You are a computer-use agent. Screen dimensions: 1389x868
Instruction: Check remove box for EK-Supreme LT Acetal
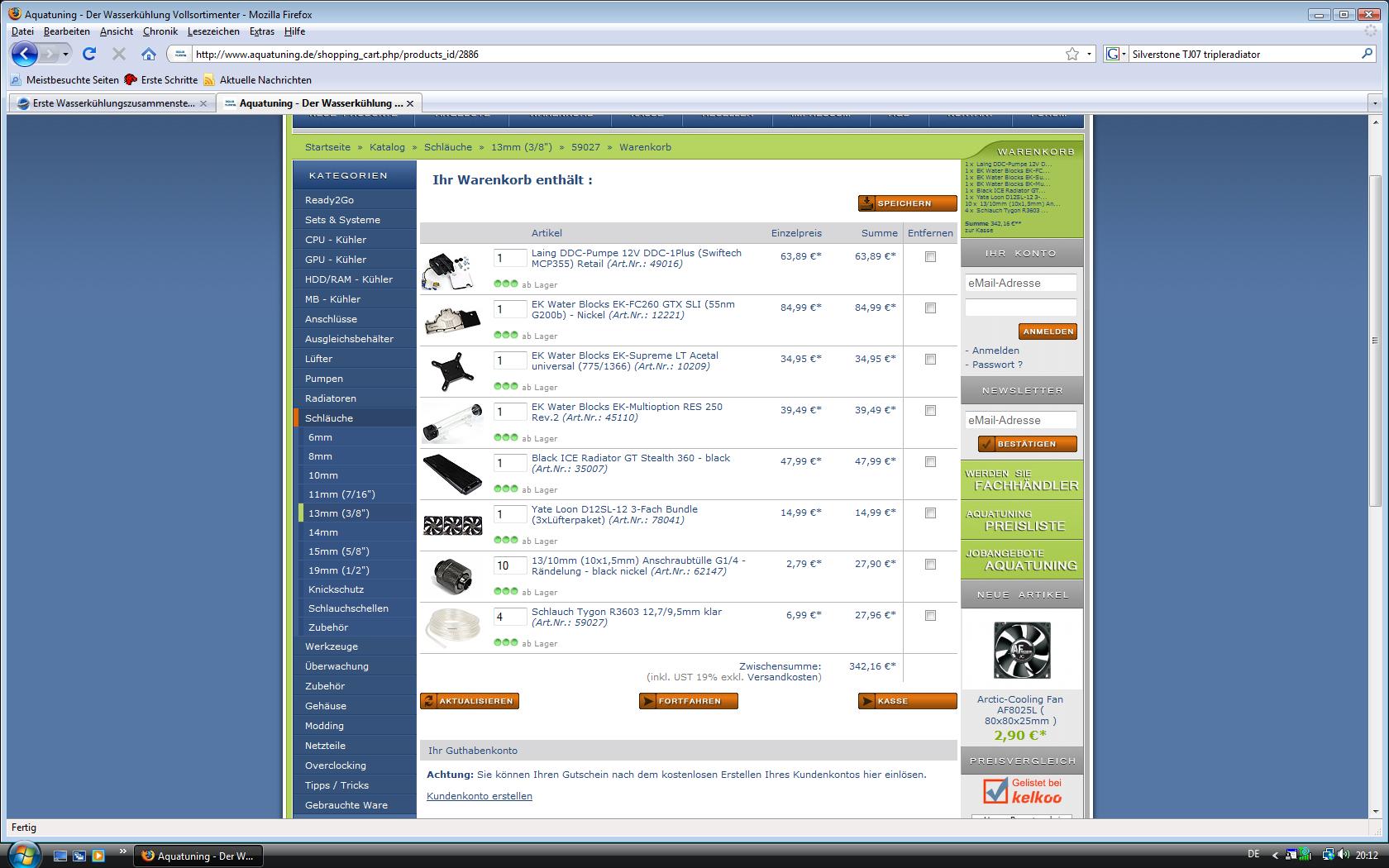pyautogui.click(x=930, y=360)
